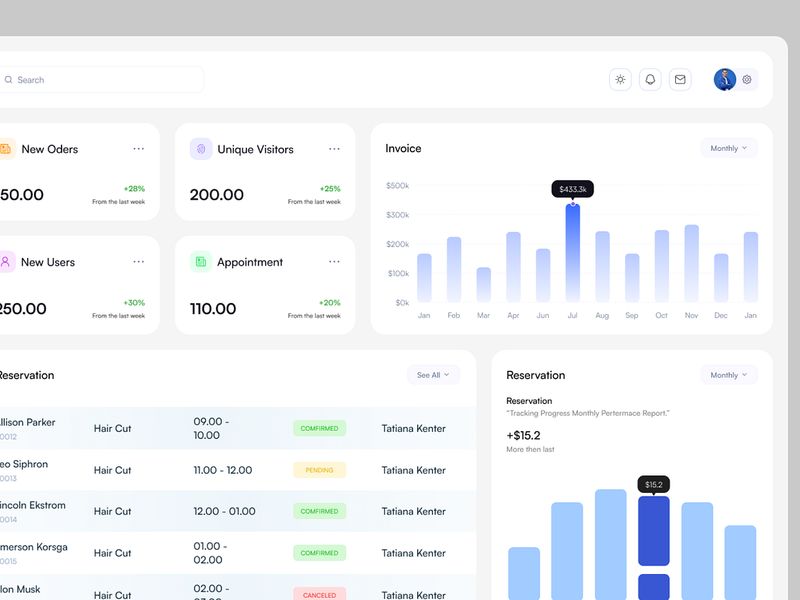Click the $500k axis label
This screenshot has width=800, height=600.
(x=397, y=185)
